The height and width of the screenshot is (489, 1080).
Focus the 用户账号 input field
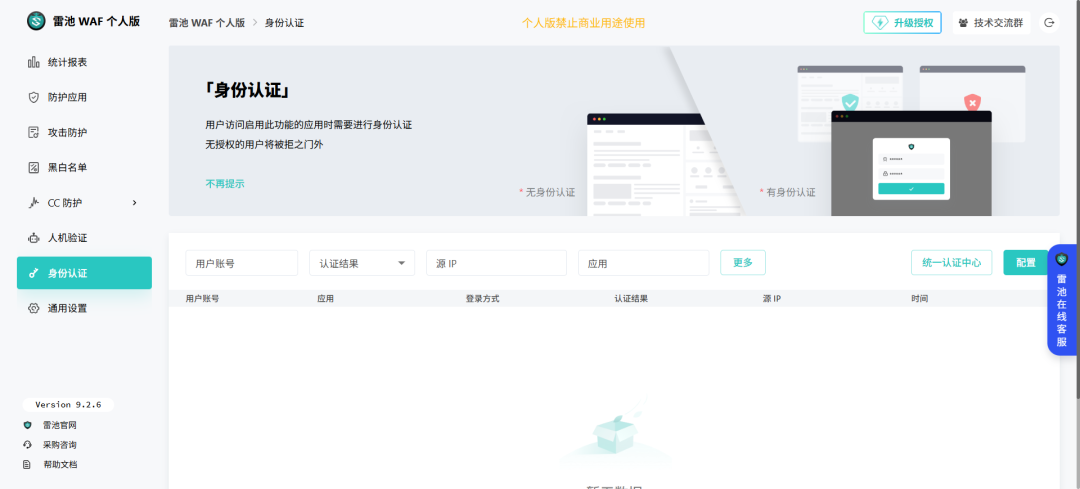[x=242, y=263]
